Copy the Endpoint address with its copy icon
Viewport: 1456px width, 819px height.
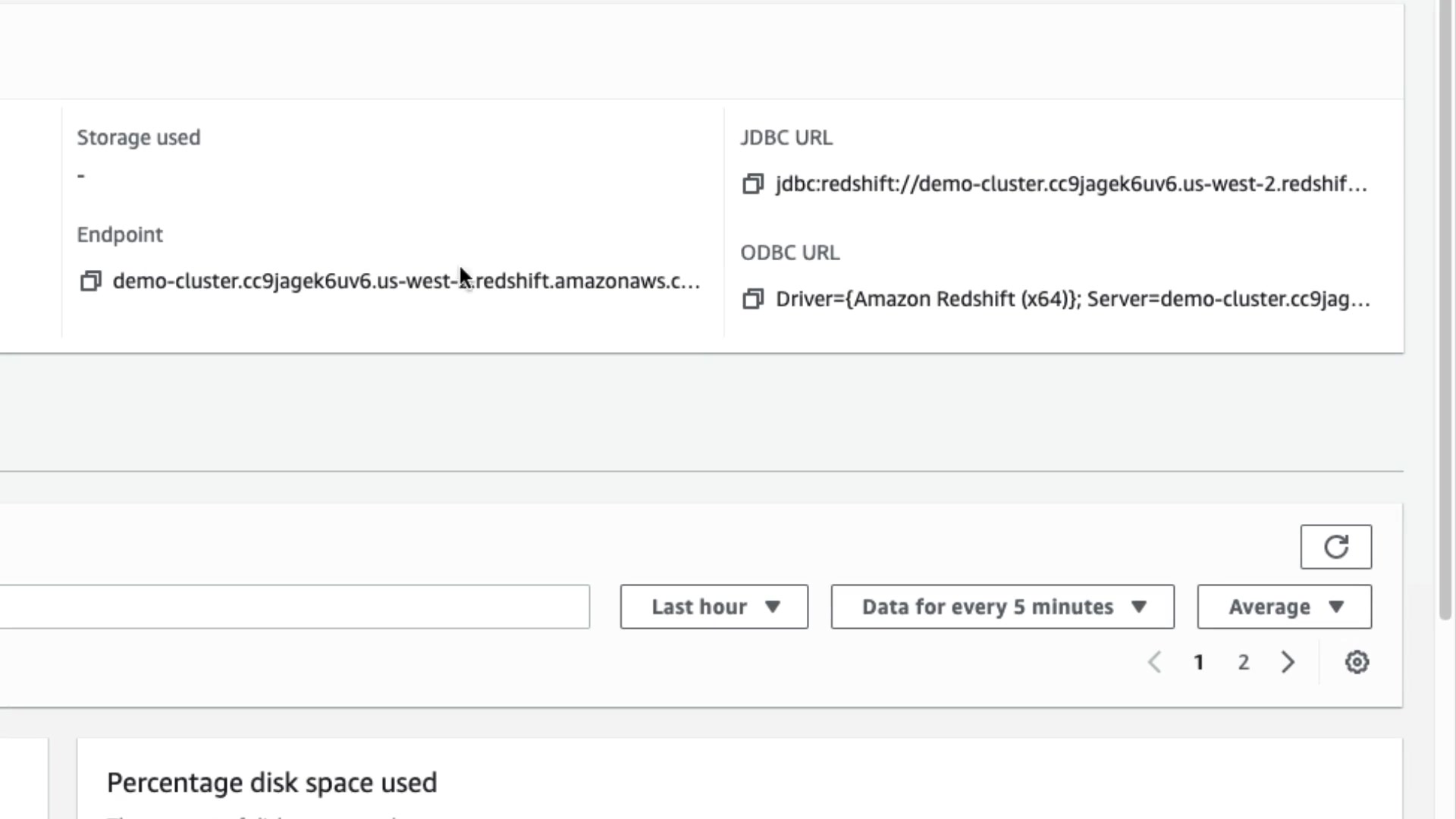(x=91, y=281)
